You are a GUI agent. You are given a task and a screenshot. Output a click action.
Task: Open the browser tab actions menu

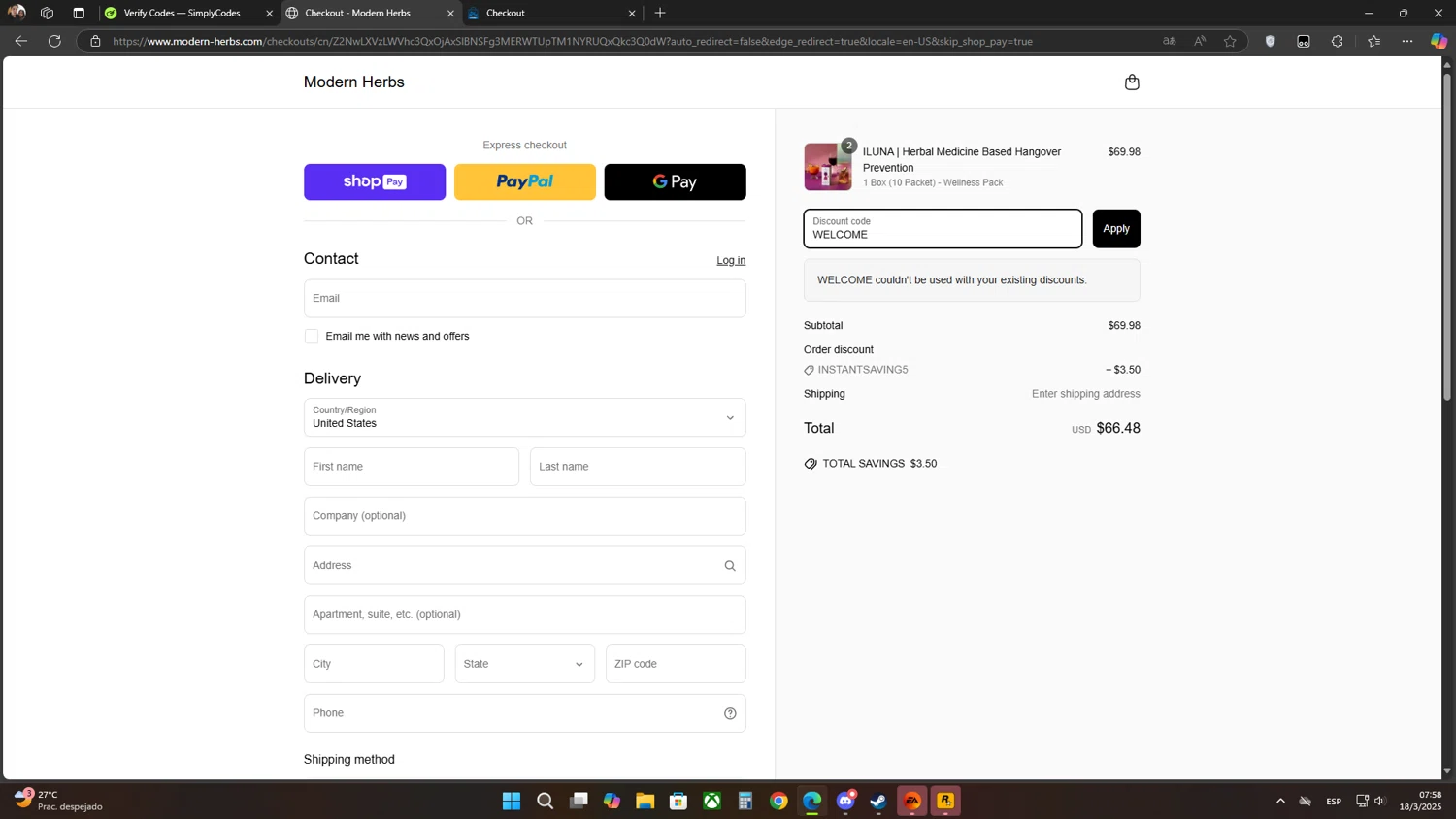click(x=79, y=13)
